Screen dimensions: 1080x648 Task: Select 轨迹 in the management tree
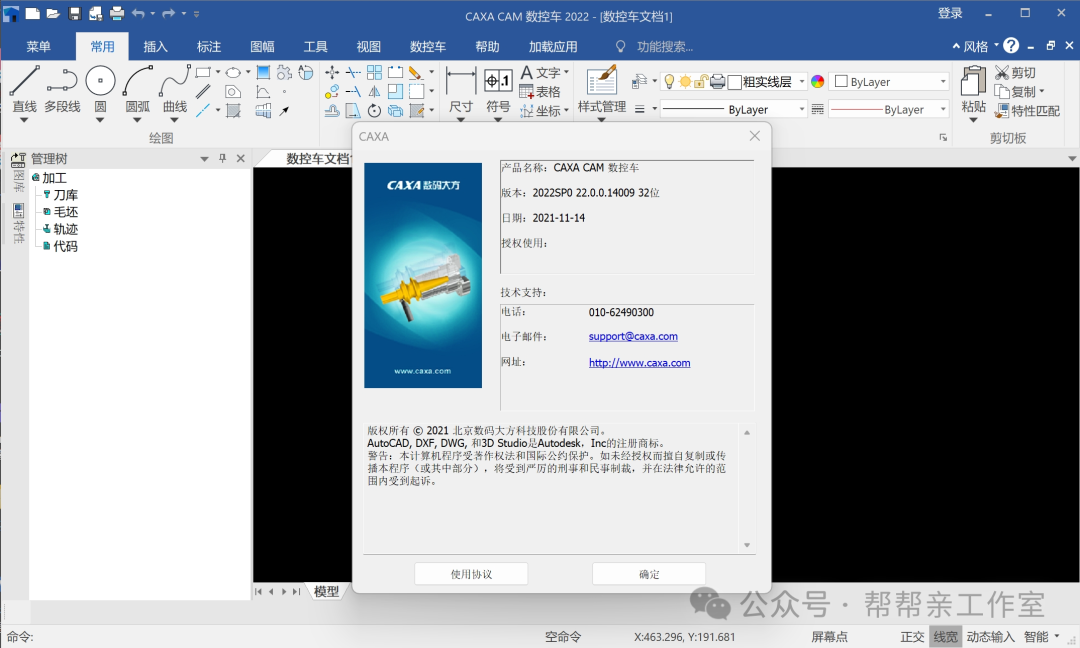click(65, 229)
